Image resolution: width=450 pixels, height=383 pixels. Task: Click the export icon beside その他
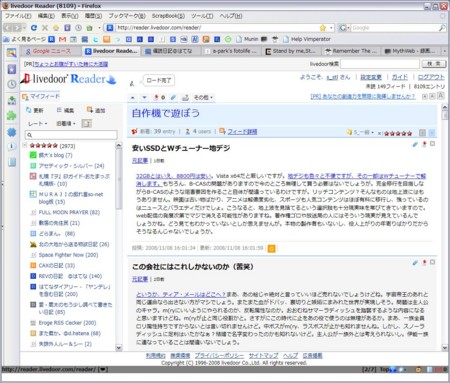point(185,98)
